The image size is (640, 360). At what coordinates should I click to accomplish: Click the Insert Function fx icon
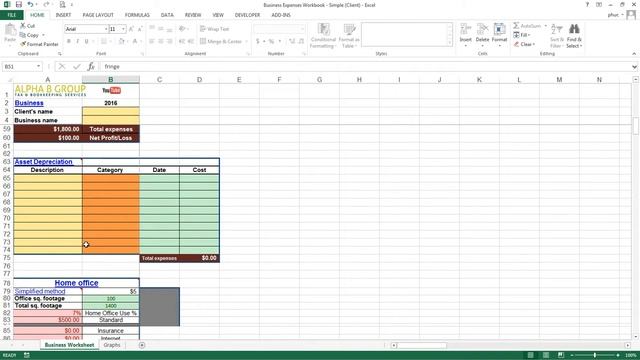(x=91, y=67)
